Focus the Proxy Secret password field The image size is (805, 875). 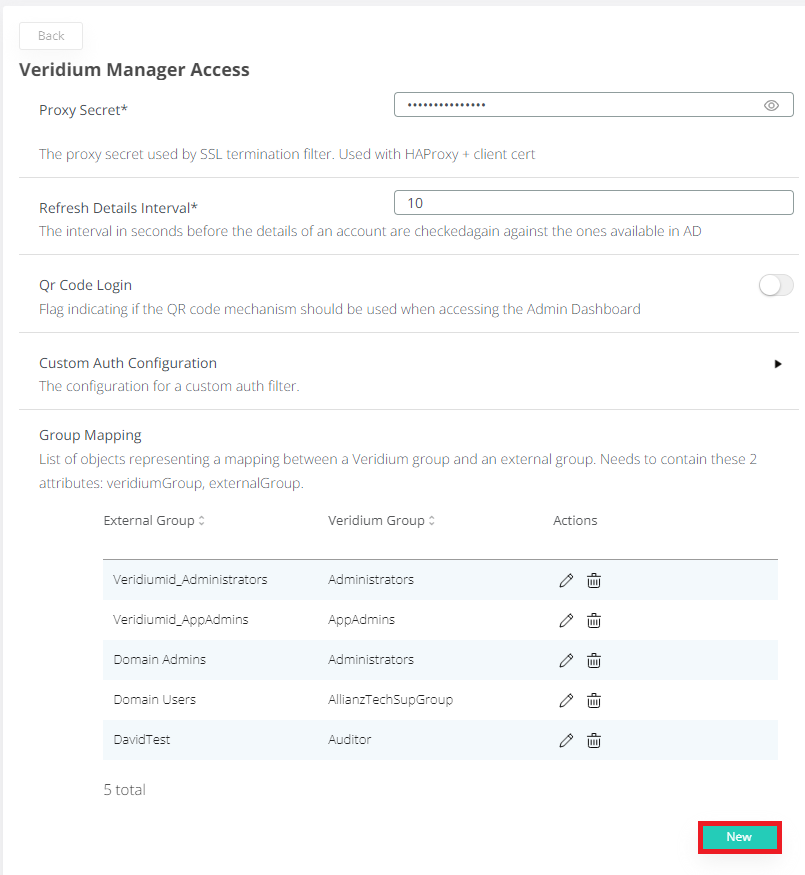point(575,105)
